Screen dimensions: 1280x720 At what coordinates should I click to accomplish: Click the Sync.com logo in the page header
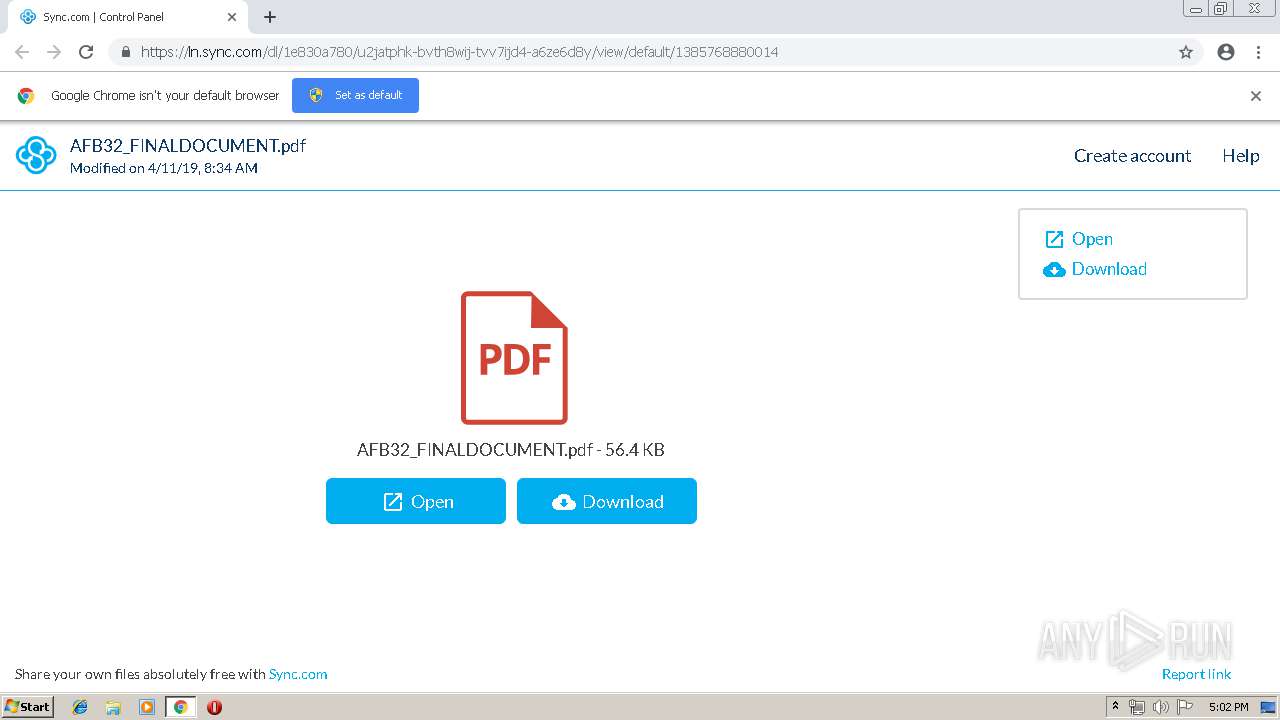[x=36, y=155]
